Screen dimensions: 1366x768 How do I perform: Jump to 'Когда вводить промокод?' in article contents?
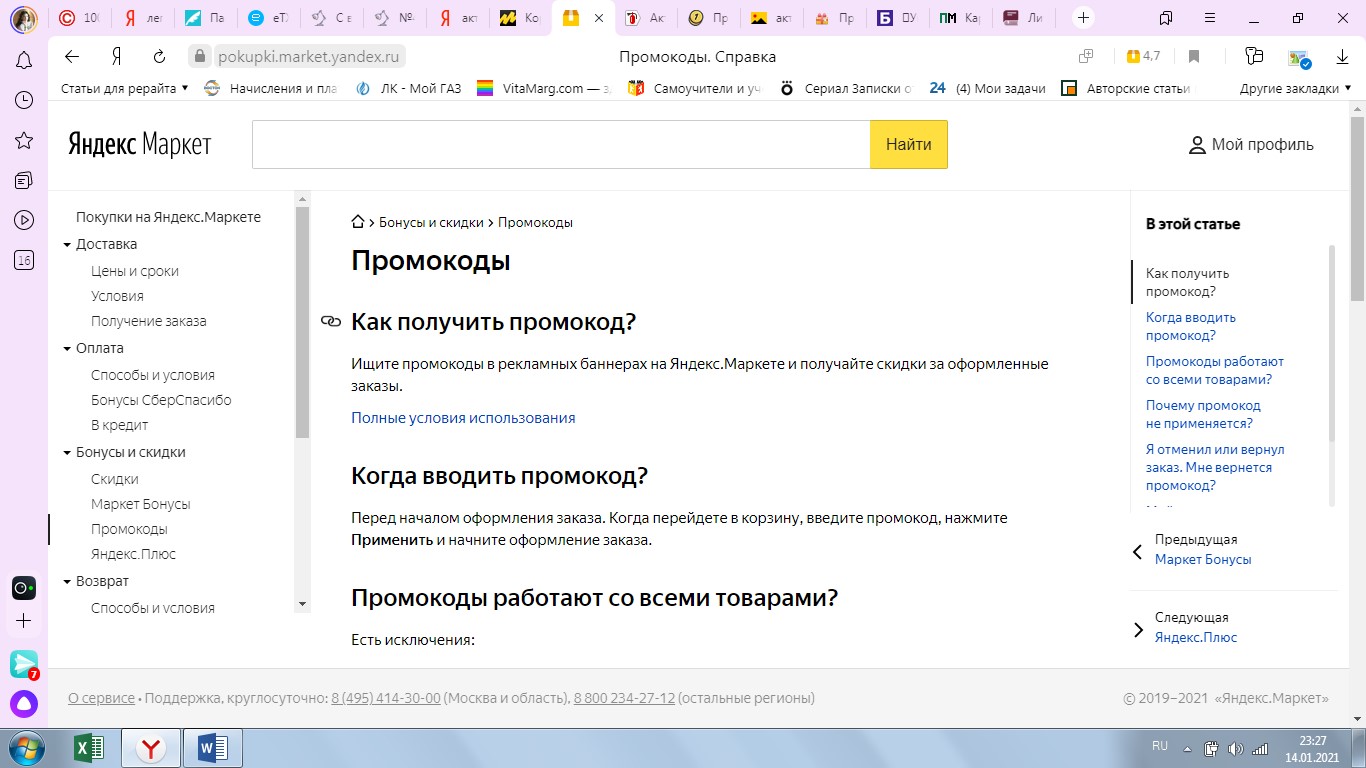pos(1191,326)
